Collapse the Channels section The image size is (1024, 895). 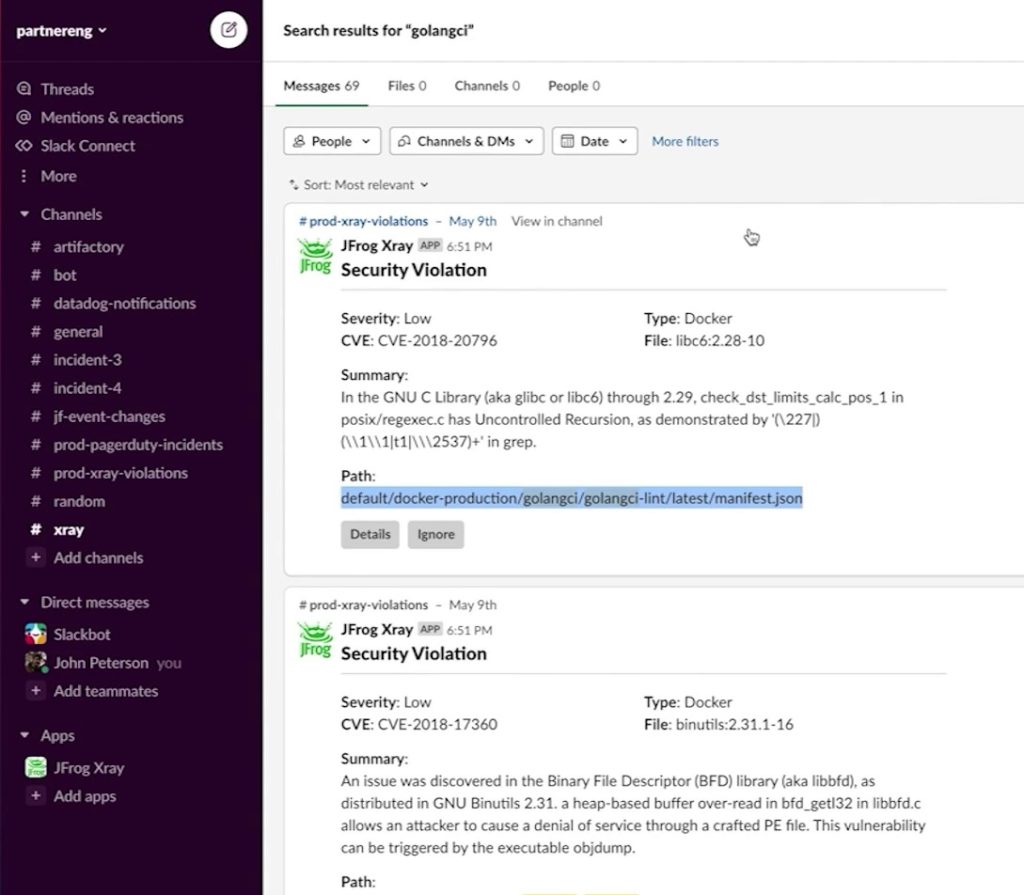tap(25, 214)
